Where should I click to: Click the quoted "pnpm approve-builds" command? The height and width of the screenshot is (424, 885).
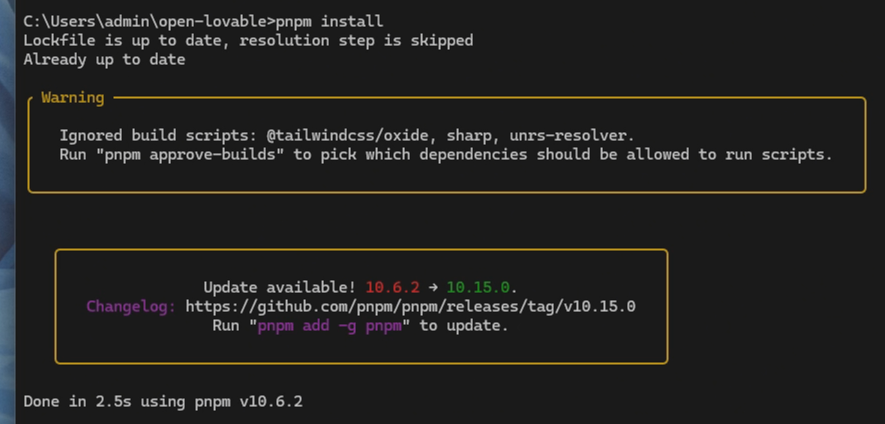coord(194,155)
